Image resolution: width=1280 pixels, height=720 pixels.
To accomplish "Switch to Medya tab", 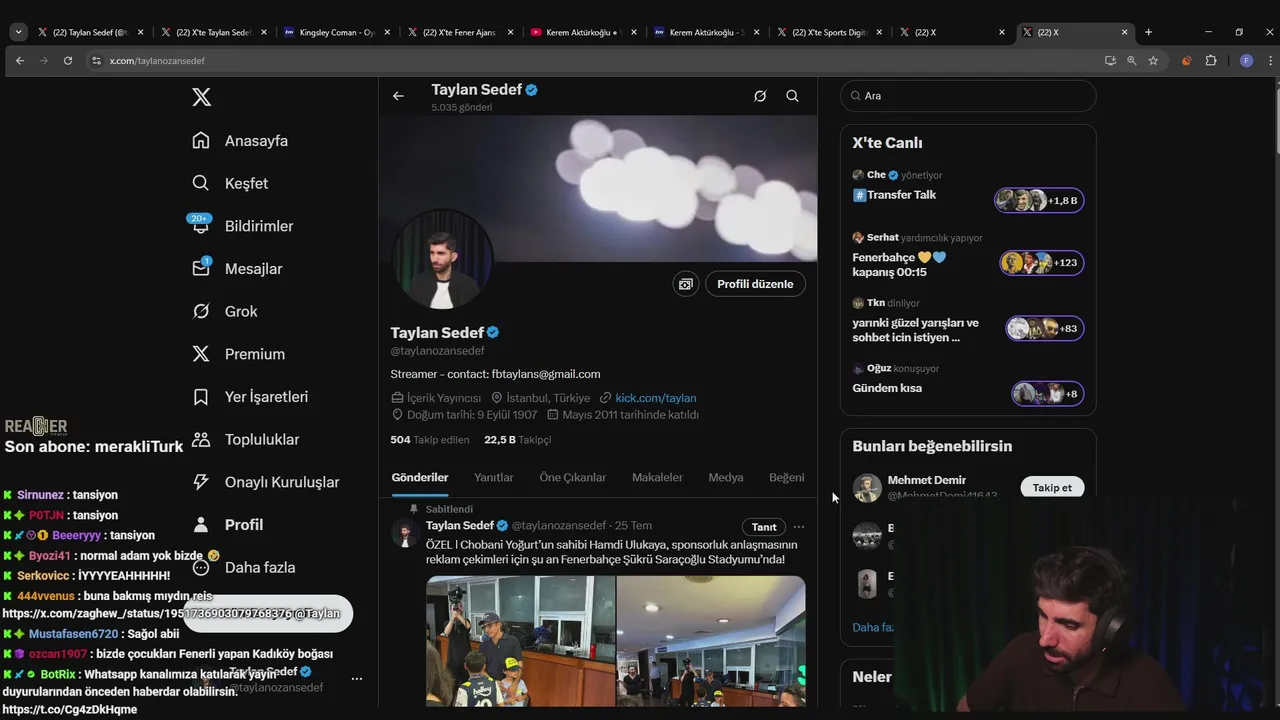I will point(726,477).
